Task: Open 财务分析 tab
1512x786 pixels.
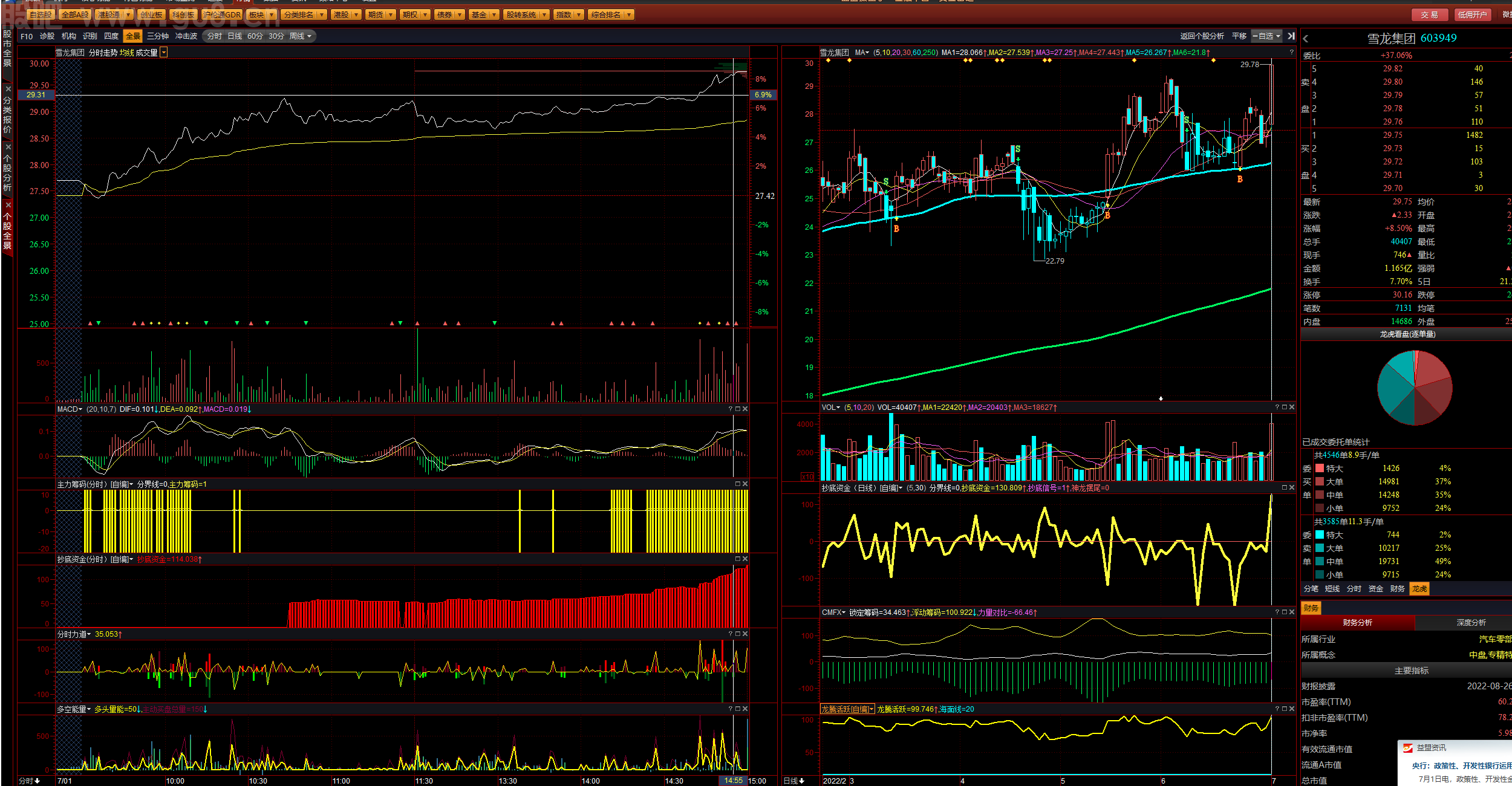Action: 1358,623
